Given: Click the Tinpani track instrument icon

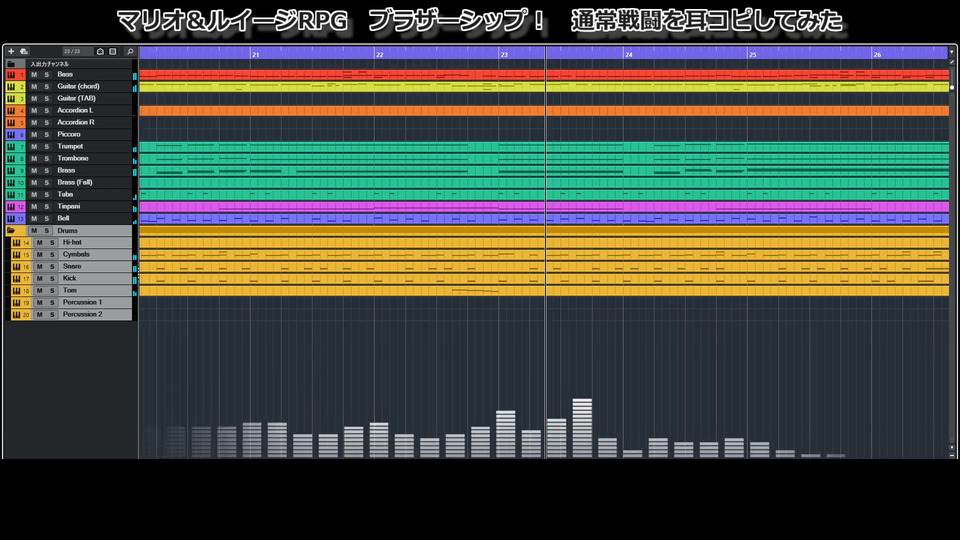Looking at the screenshot, I should click(x=11, y=206).
